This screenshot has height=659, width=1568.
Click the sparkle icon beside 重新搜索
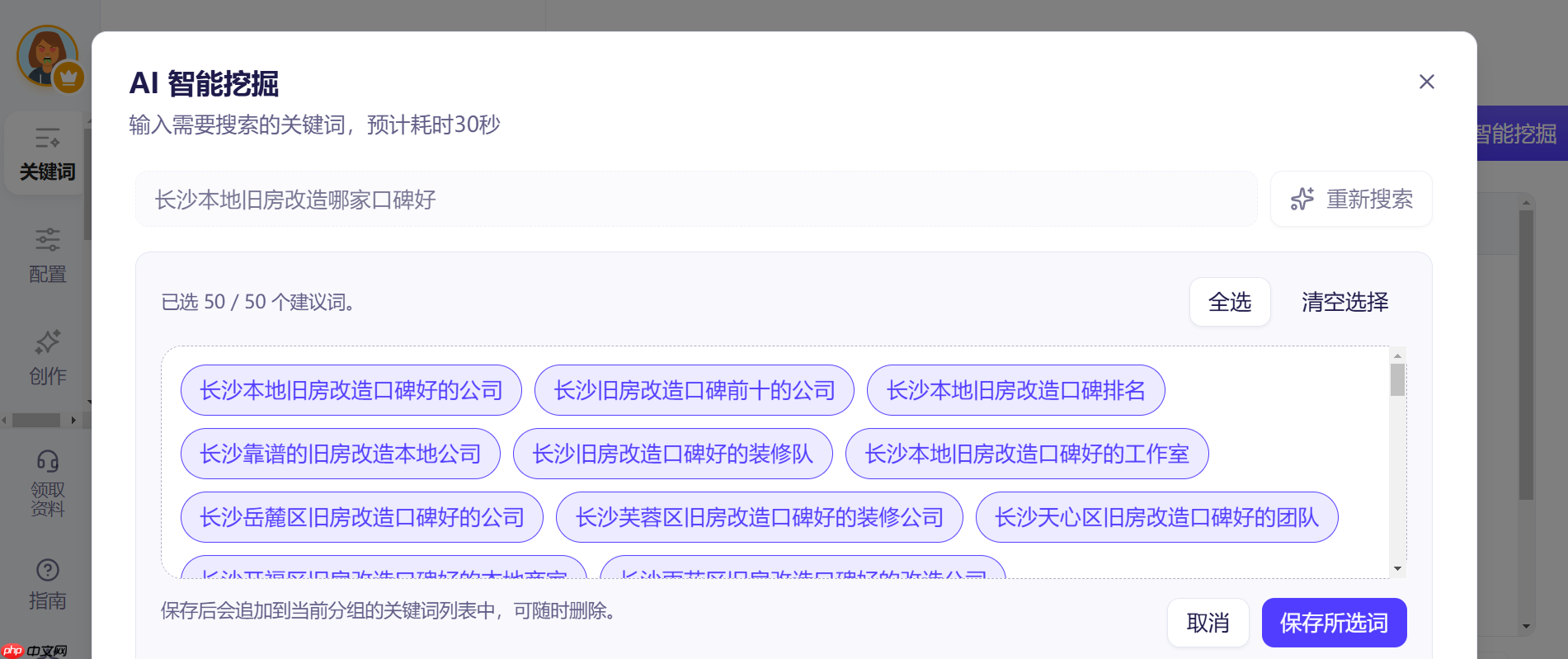(1302, 199)
